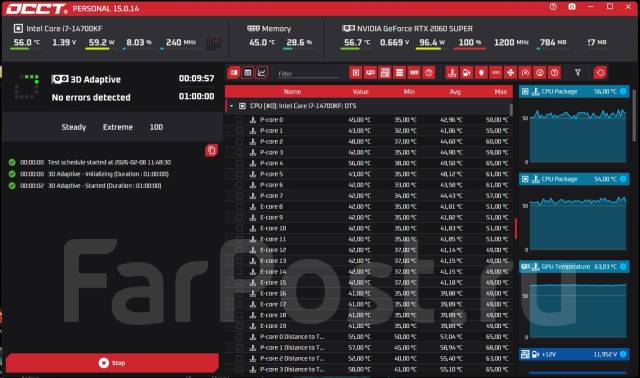Click the NVIDIA GeForce RTX 2060 SUPER label

(414, 29)
